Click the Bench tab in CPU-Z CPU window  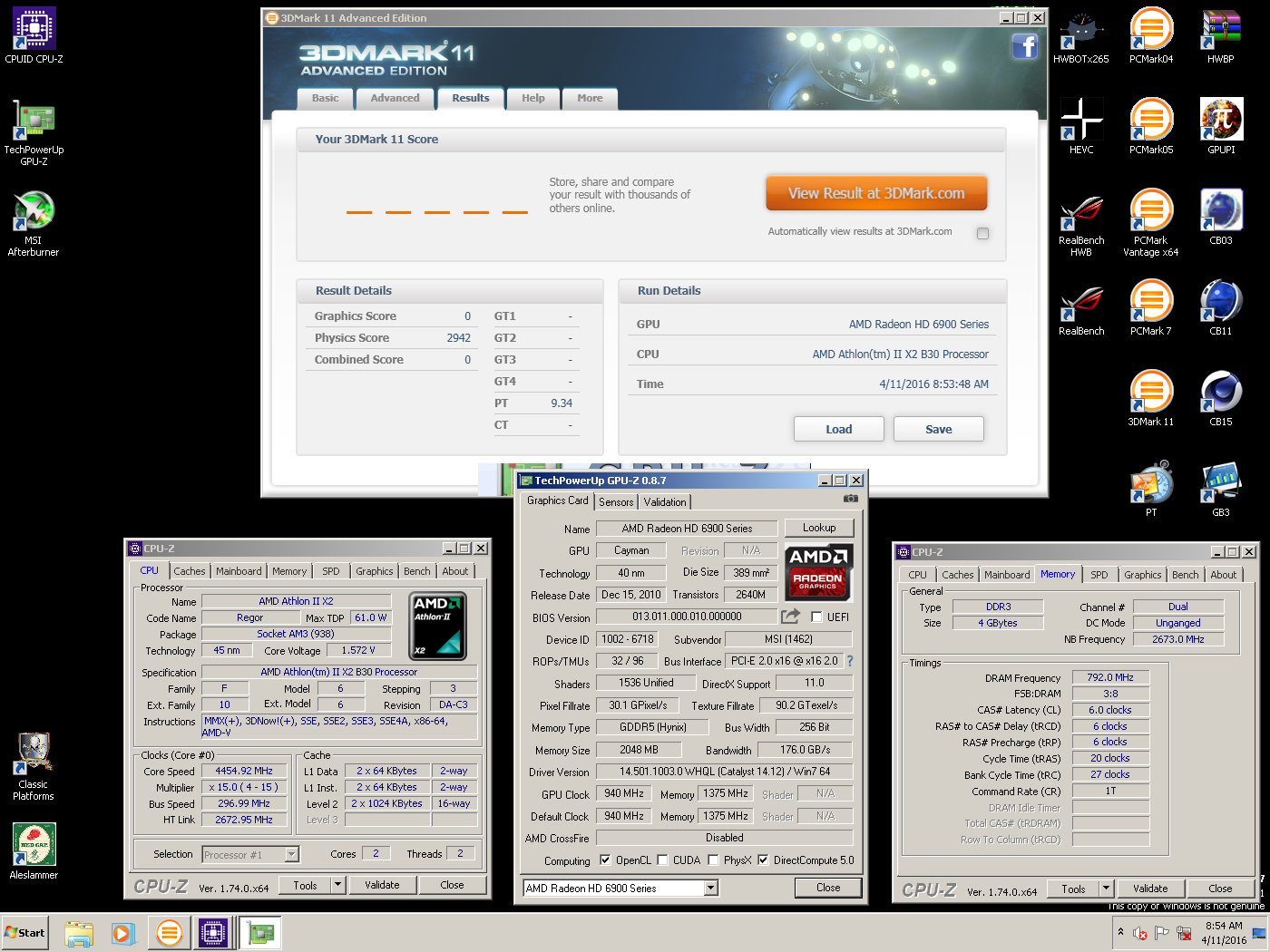click(417, 571)
